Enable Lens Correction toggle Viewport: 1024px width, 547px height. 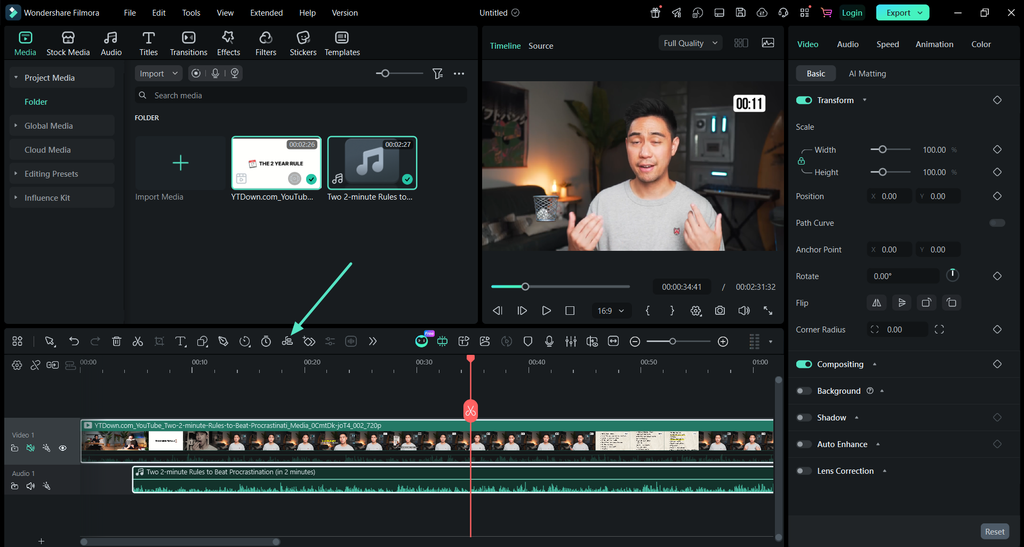coord(804,471)
